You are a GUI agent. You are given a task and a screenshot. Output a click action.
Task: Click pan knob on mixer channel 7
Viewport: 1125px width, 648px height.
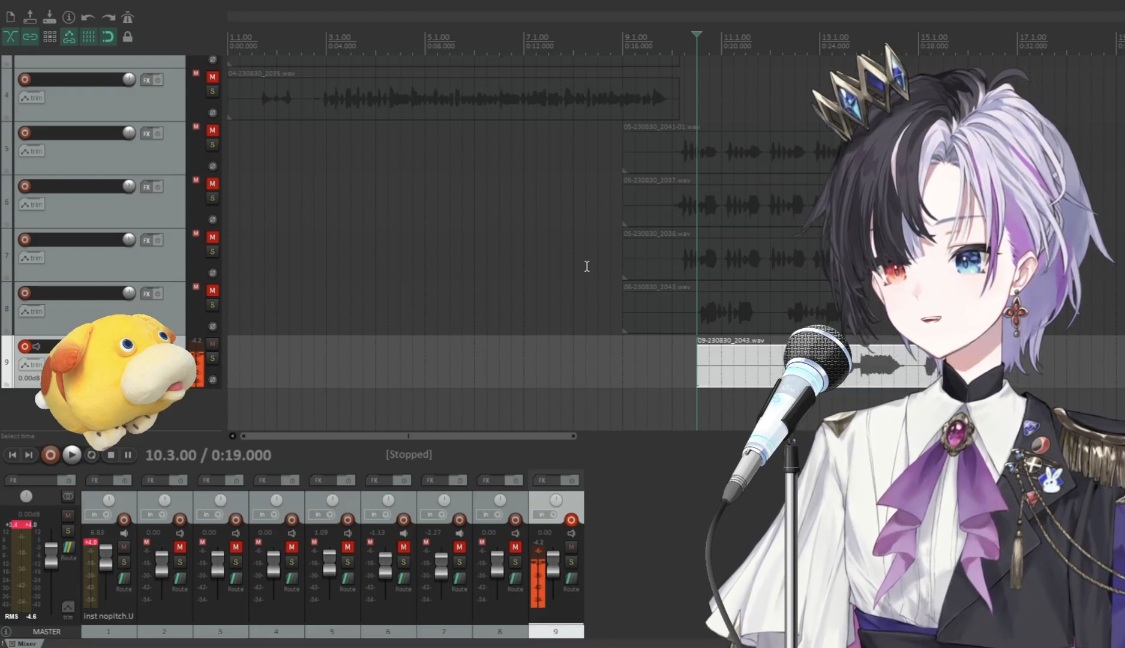coord(444,499)
